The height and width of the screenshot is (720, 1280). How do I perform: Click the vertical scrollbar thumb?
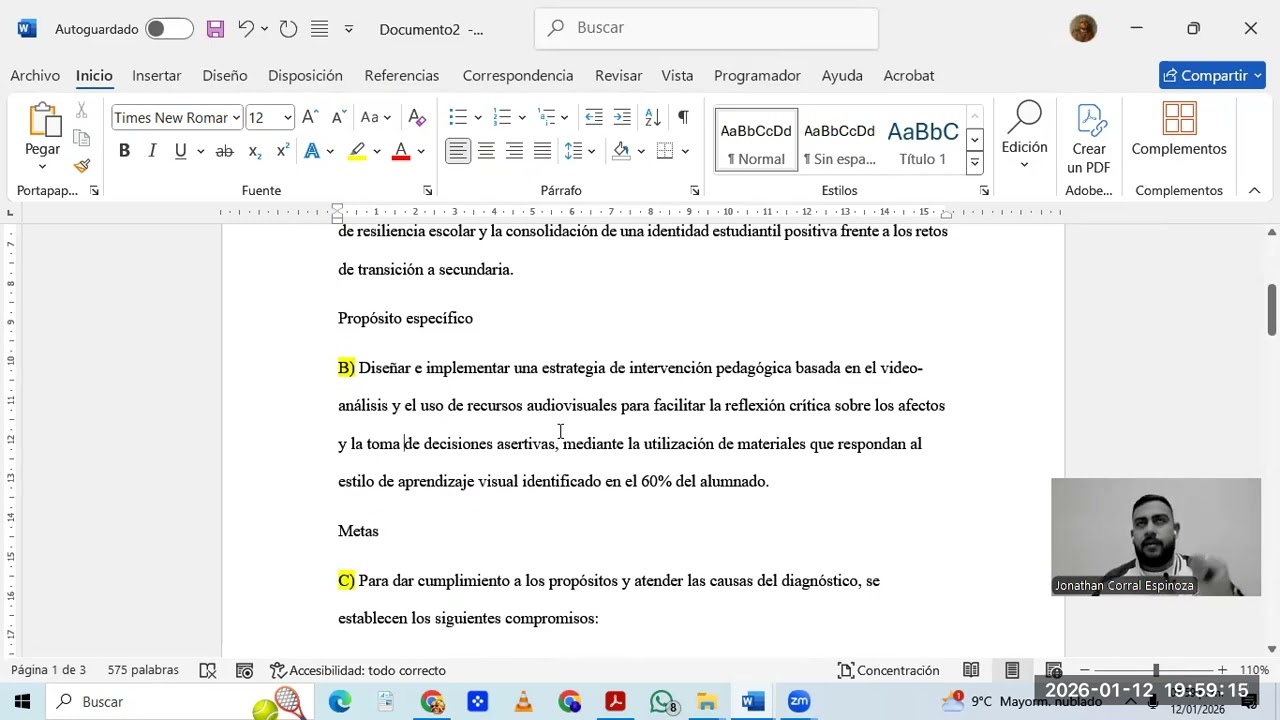coord(1272,310)
